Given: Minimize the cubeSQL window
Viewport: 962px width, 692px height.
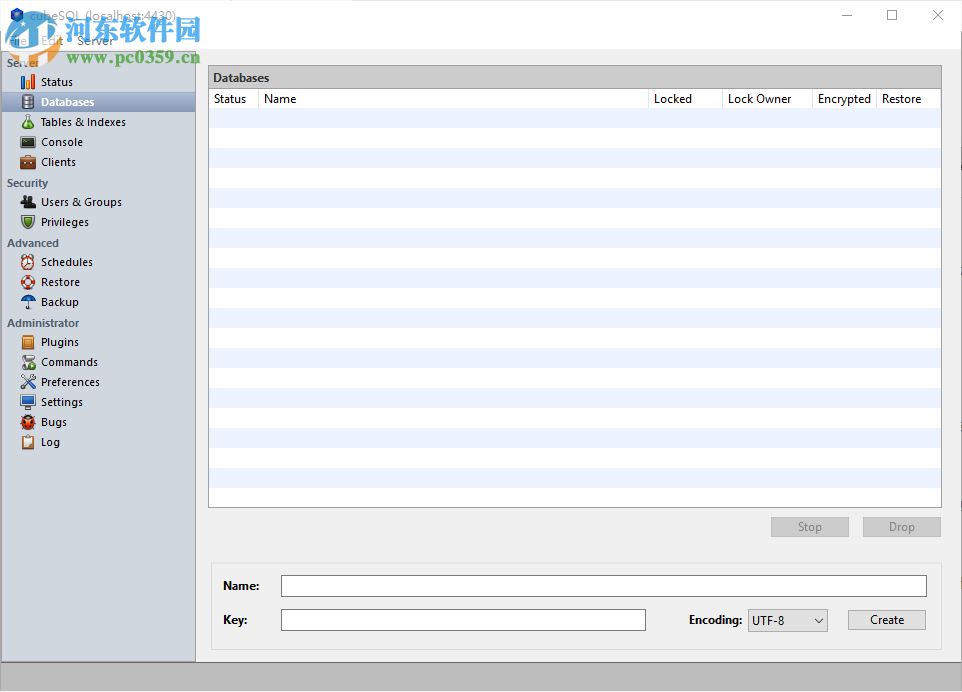Looking at the screenshot, I should click(847, 15).
